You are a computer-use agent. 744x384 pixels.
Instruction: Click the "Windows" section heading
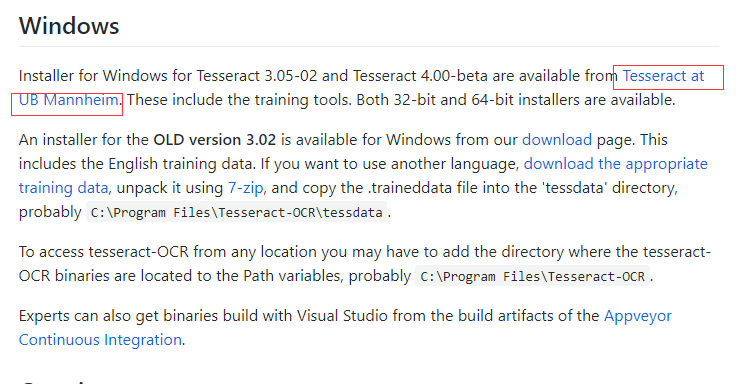pyautogui.click(x=69, y=25)
